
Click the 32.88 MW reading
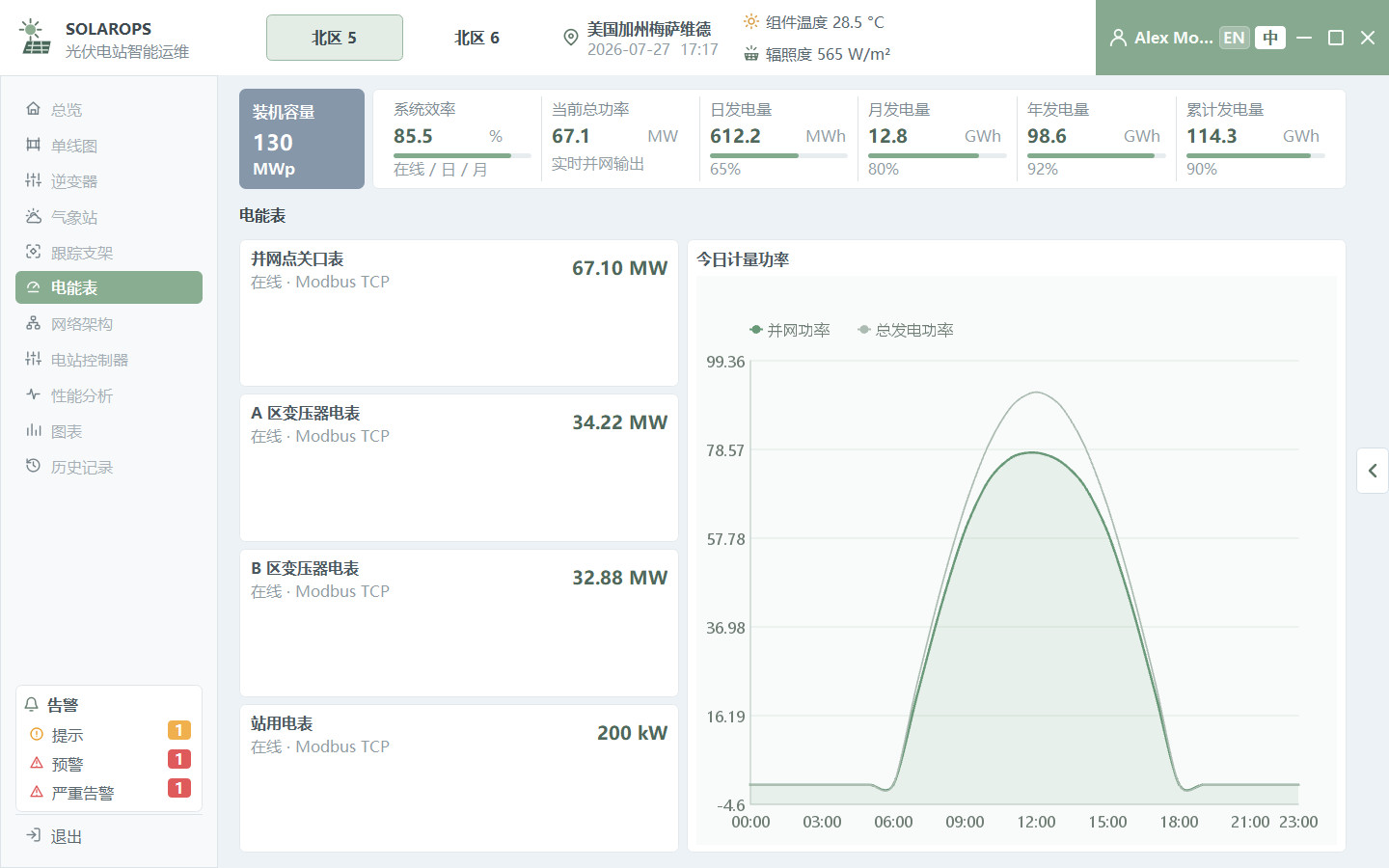(x=619, y=578)
